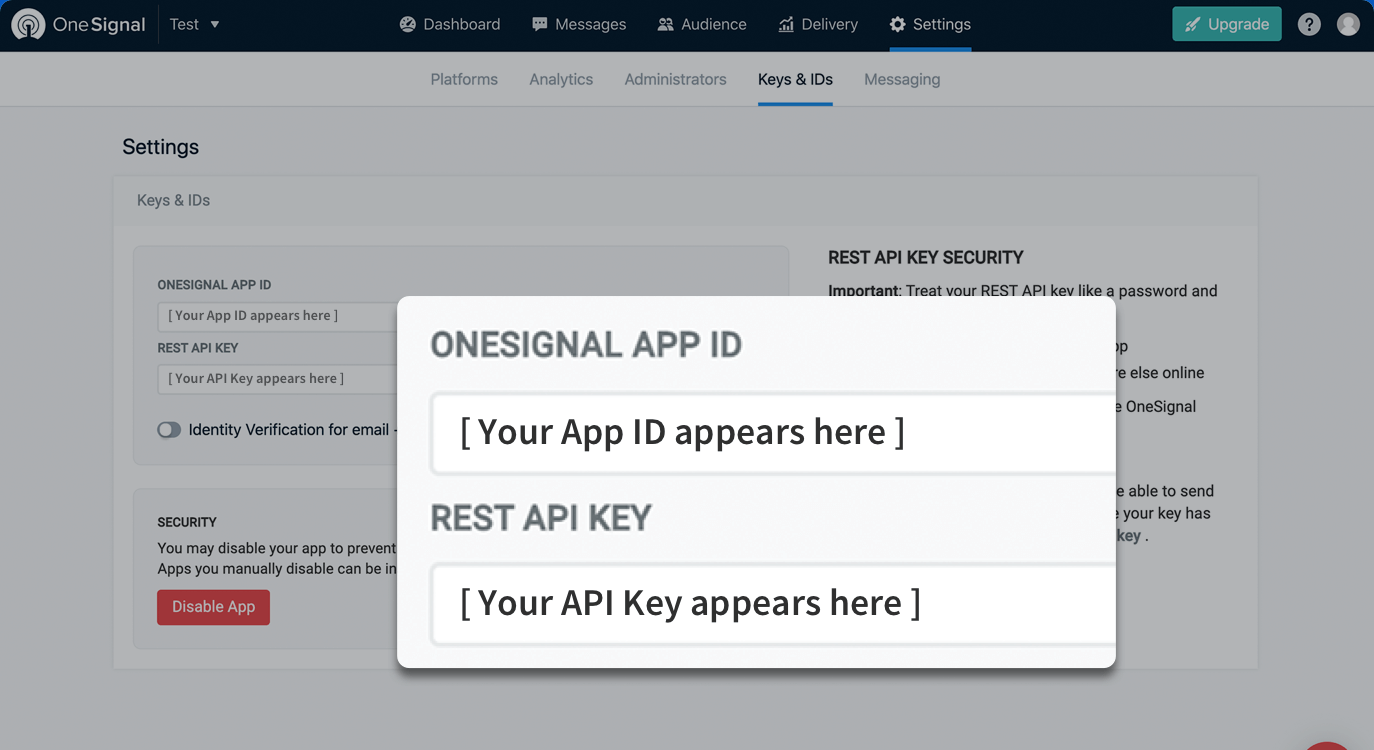The image size is (1374, 750).
Task: Click the Settings page heading
Action: (x=160, y=147)
